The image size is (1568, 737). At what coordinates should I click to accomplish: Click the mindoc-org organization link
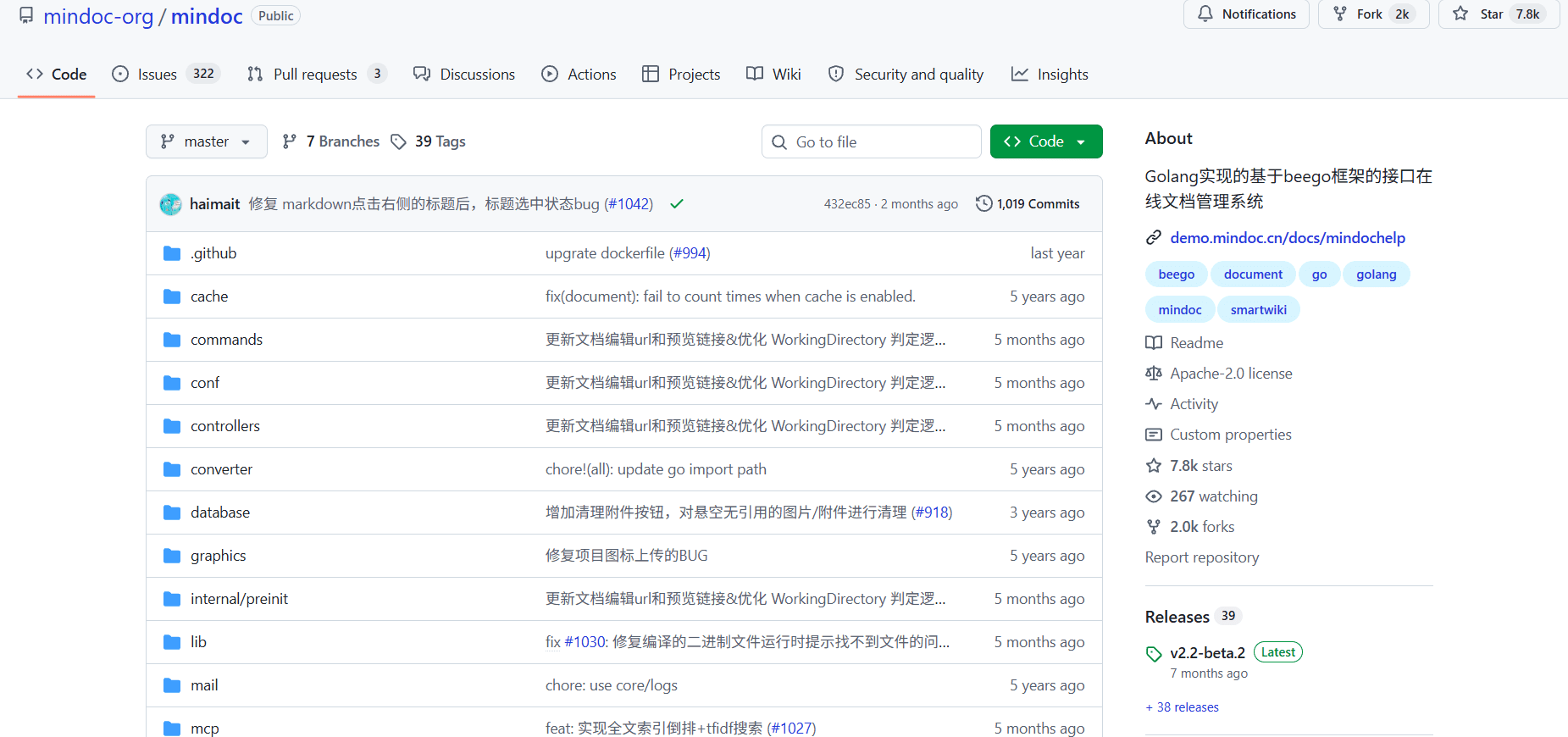98,16
